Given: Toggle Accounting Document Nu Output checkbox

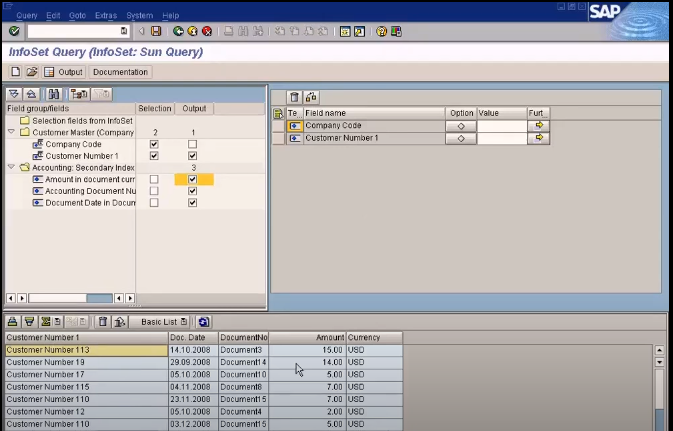Looking at the screenshot, I should point(192,191).
